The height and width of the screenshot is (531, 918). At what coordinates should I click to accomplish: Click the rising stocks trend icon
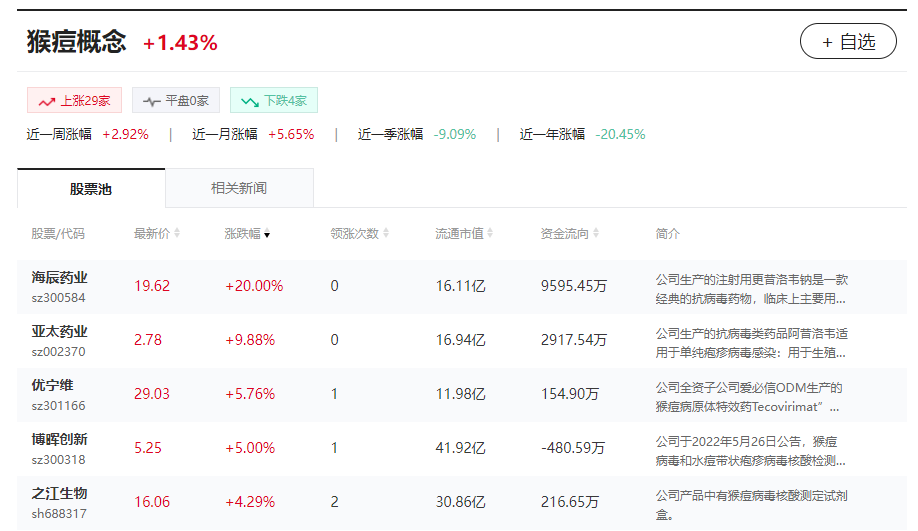click(46, 101)
